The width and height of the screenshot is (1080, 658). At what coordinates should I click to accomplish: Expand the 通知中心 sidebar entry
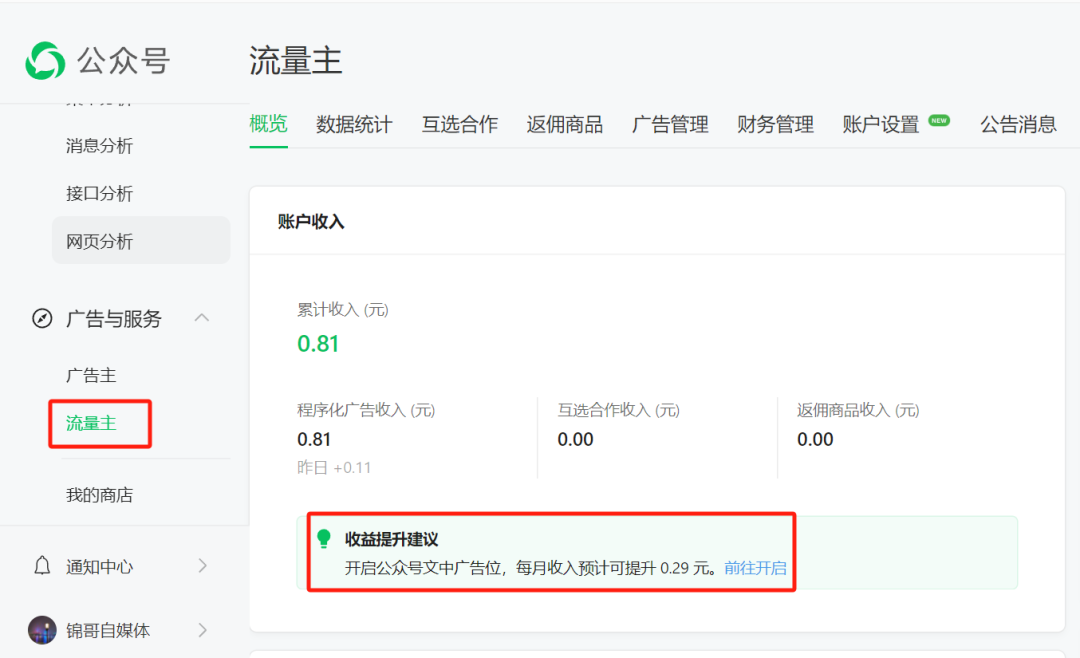[x=202, y=566]
